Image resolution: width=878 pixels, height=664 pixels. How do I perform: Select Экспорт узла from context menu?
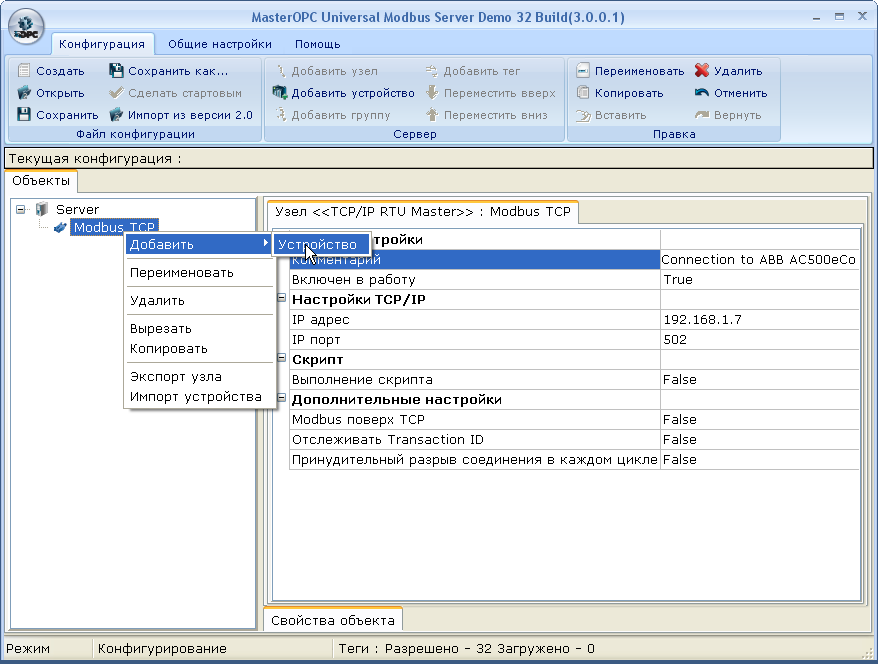pos(176,377)
